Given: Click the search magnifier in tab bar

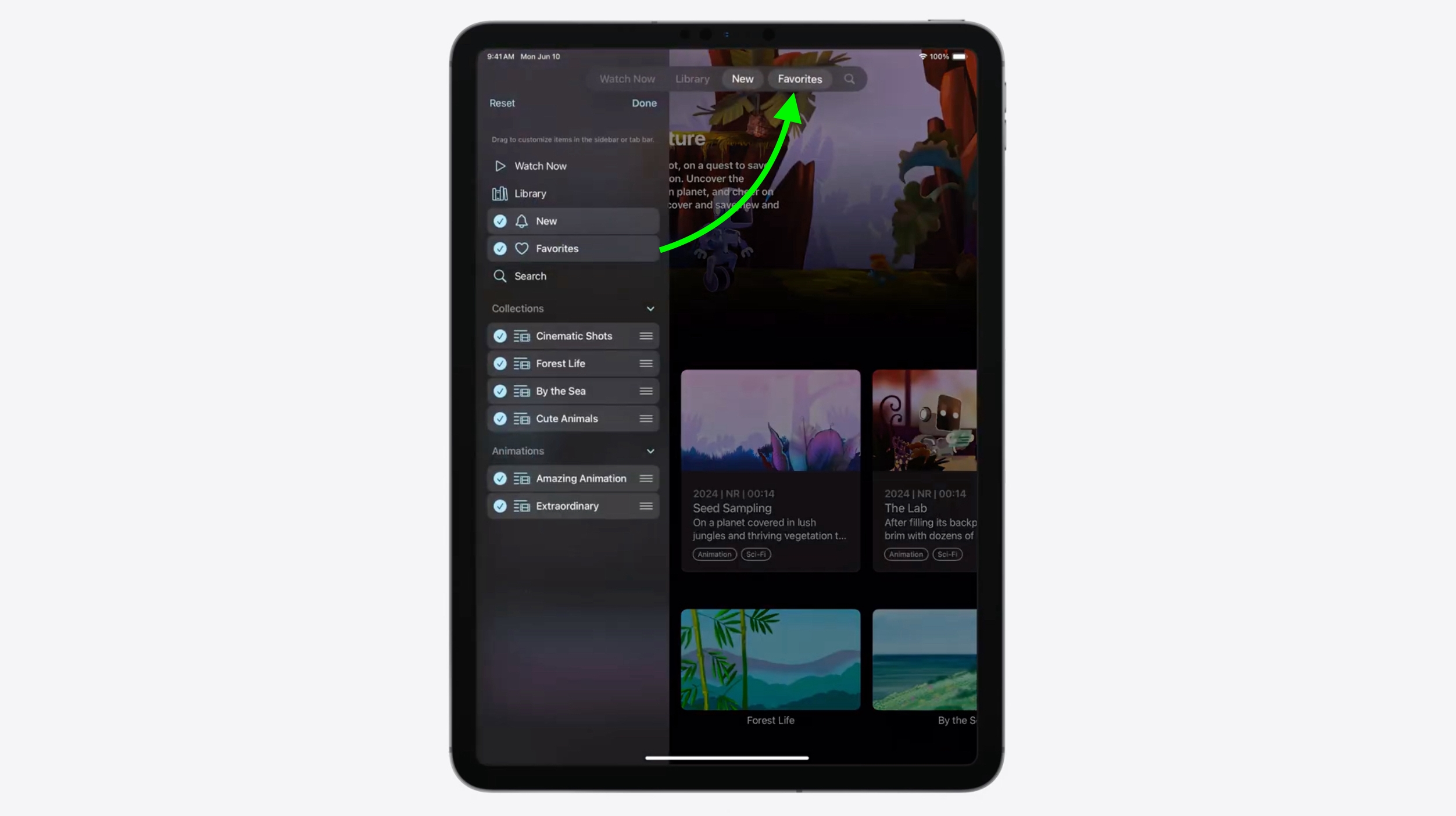Looking at the screenshot, I should pos(849,79).
